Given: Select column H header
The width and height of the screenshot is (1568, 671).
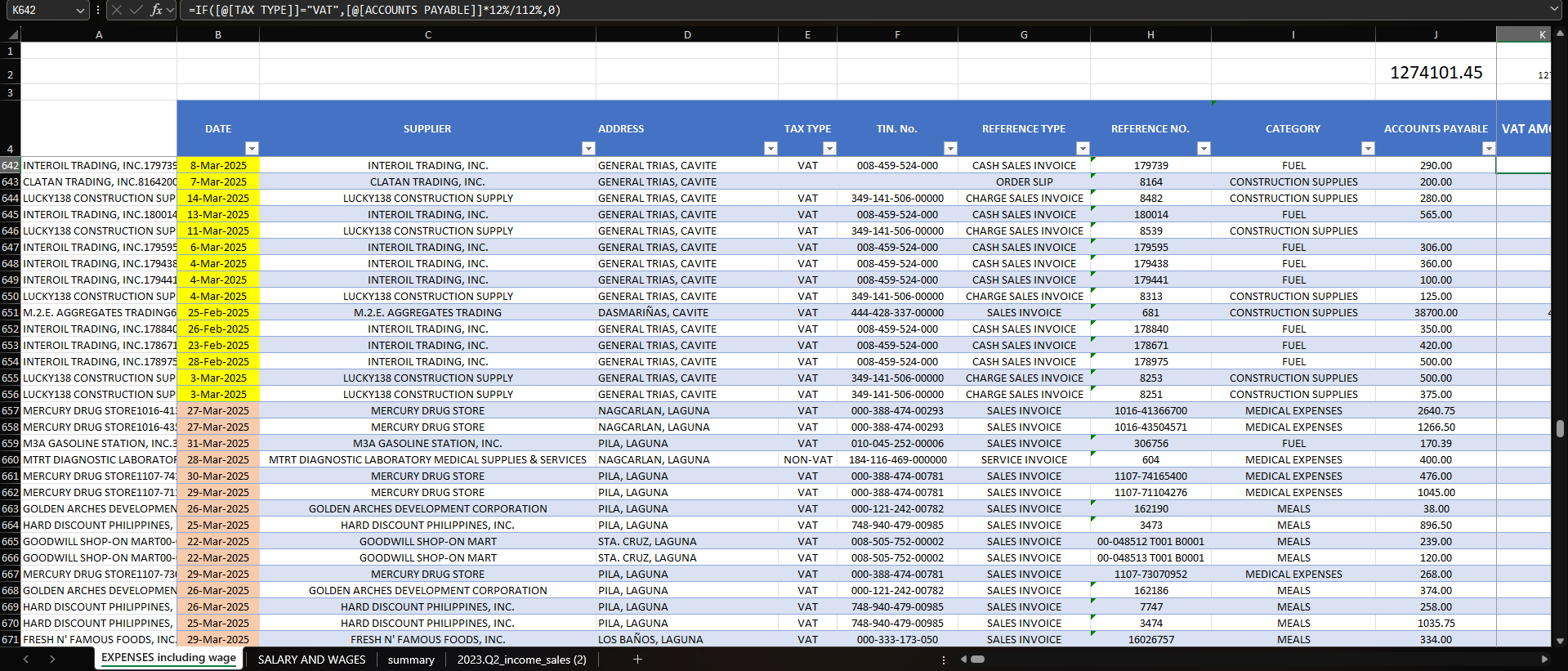Looking at the screenshot, I should pyautogui.click(x=1150, y=34).
